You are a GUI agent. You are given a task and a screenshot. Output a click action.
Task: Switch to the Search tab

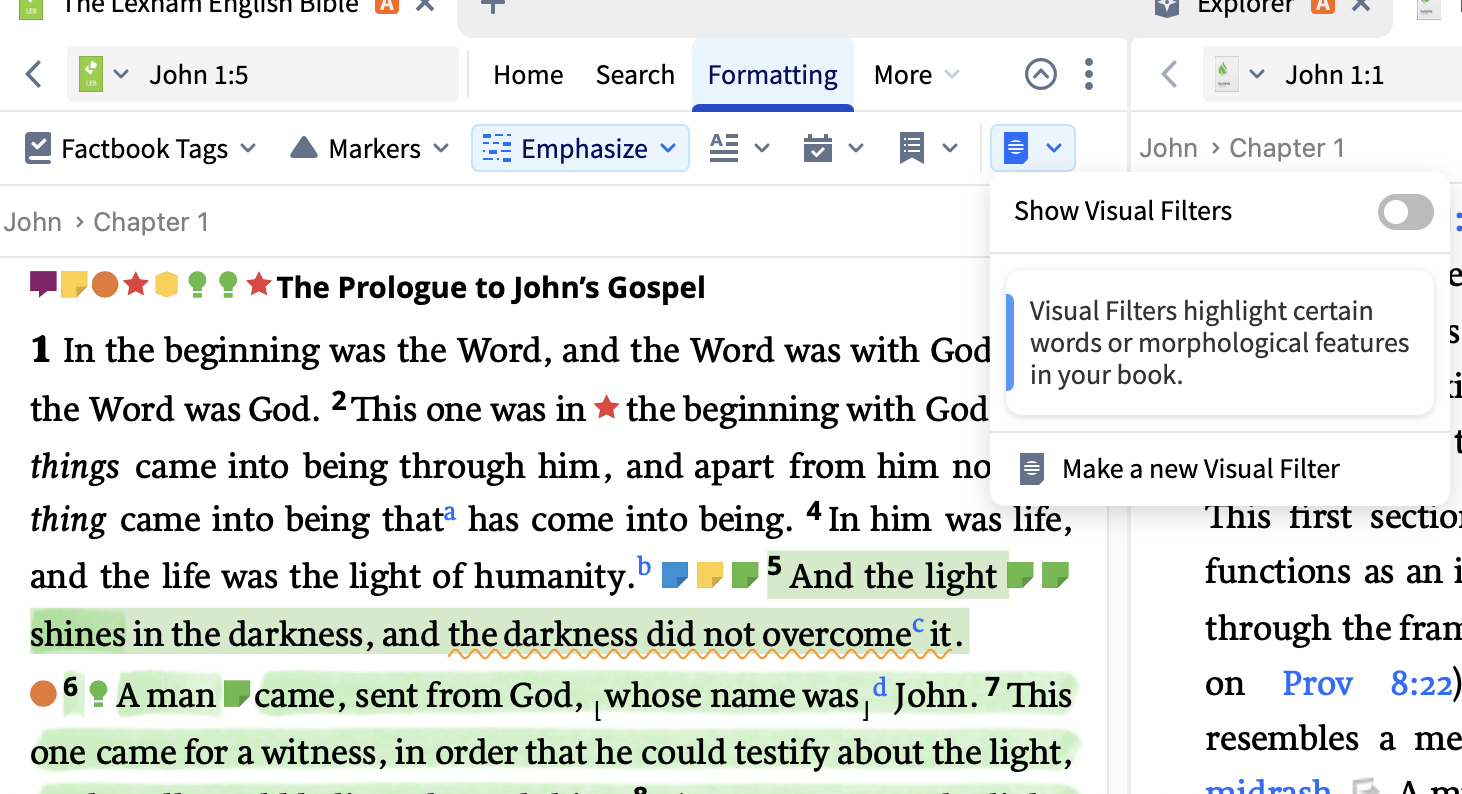635,75
